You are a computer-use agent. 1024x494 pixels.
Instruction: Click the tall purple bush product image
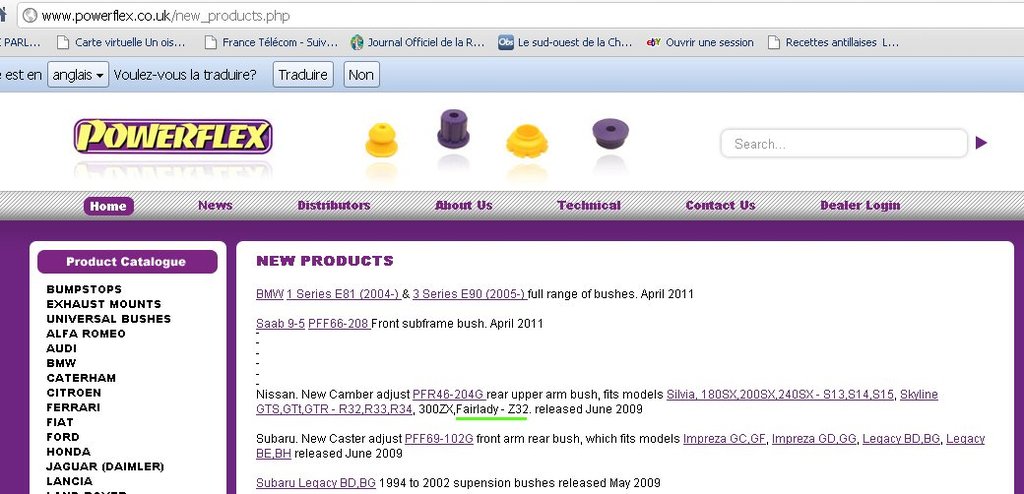click(453, 129)
